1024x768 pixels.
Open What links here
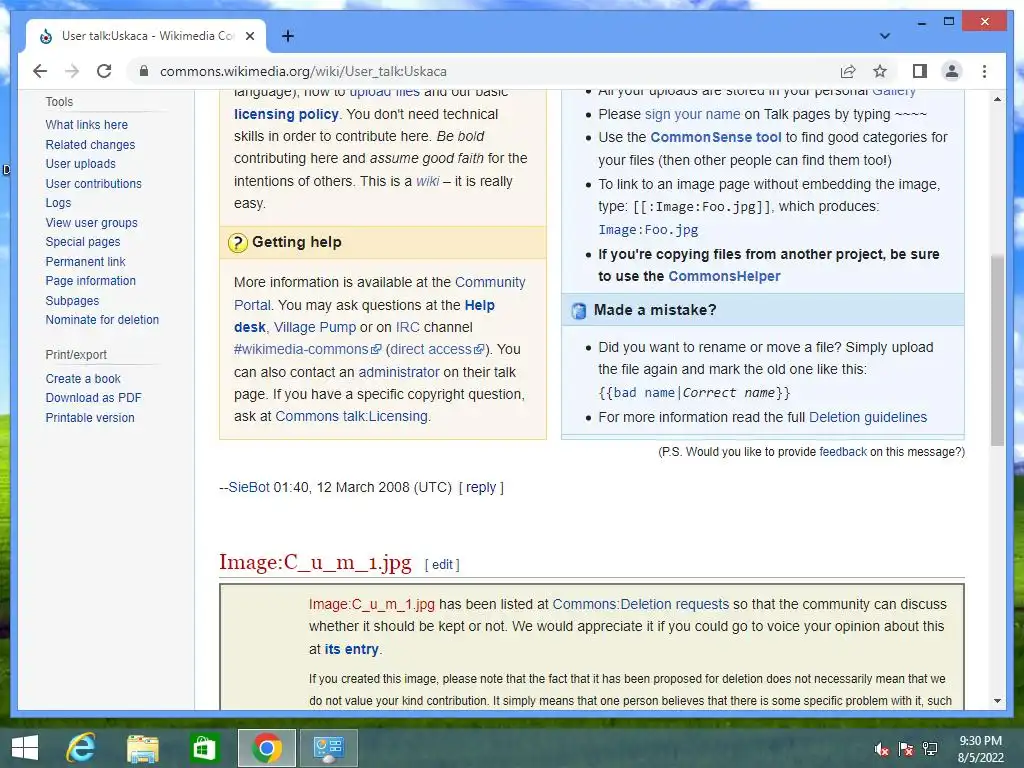(x=86, y=125)
